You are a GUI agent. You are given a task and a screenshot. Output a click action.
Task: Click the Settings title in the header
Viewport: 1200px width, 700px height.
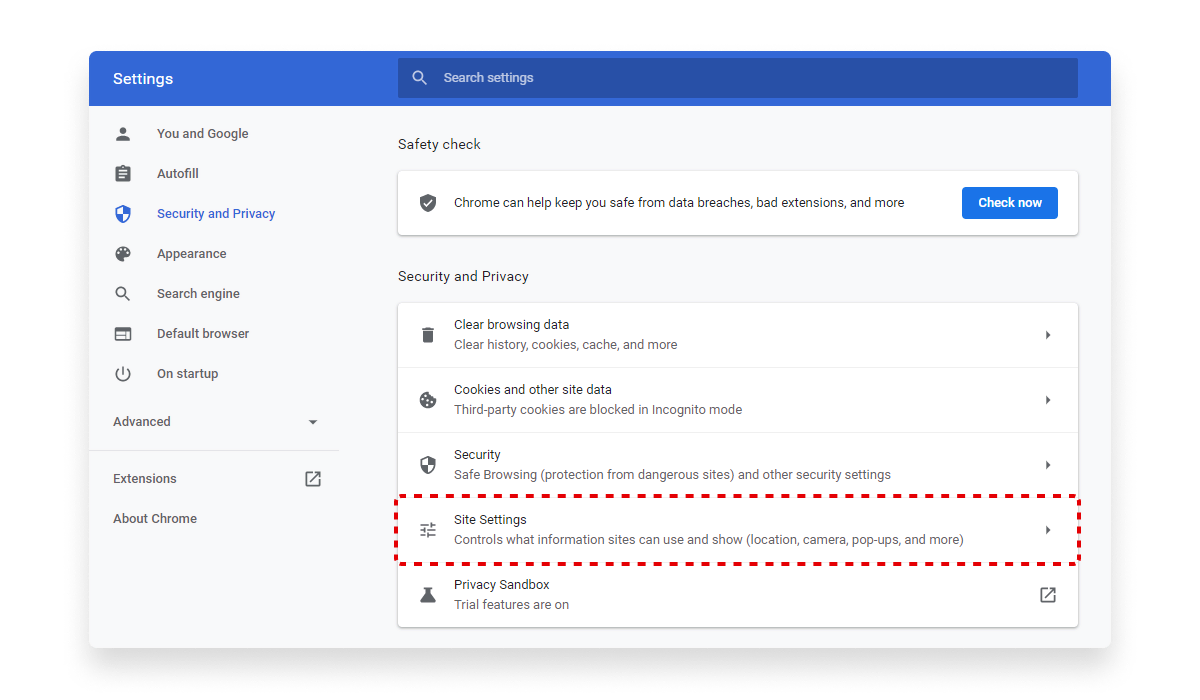(x=143, y=78)
